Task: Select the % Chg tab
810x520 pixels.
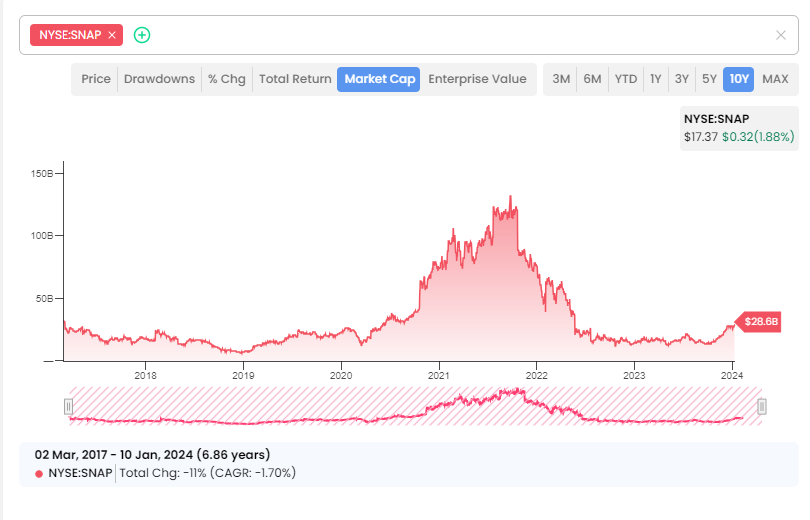Action: tap(227, 79)
